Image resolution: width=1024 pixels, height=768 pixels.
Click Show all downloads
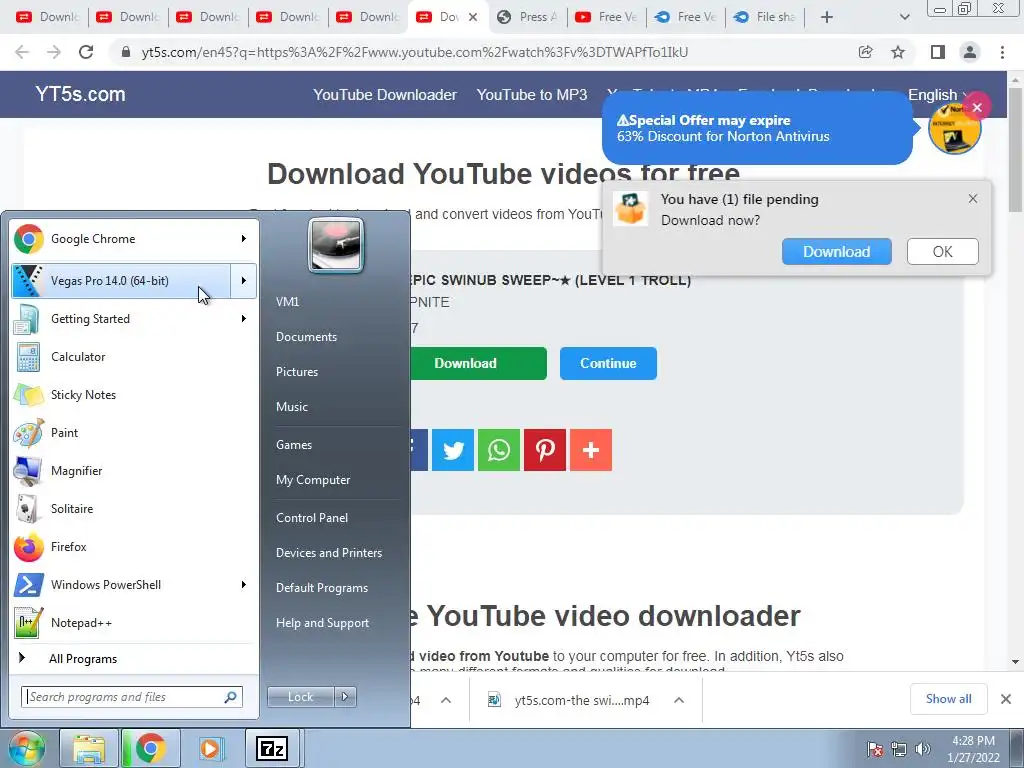coord(948,699)
